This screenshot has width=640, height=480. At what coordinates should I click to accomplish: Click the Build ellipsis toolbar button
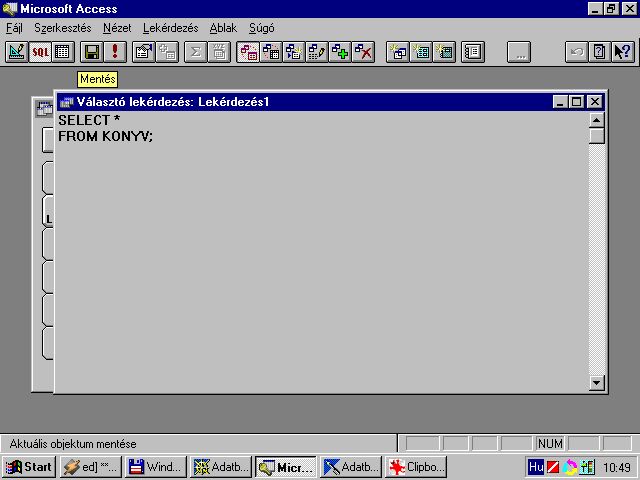point(519,52)
